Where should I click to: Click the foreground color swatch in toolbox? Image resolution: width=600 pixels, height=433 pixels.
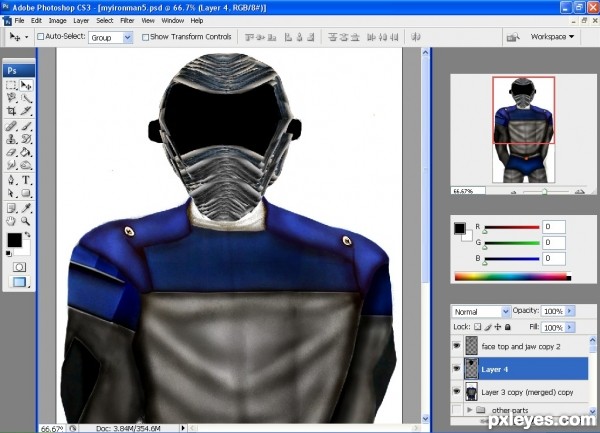pos(14,240)
